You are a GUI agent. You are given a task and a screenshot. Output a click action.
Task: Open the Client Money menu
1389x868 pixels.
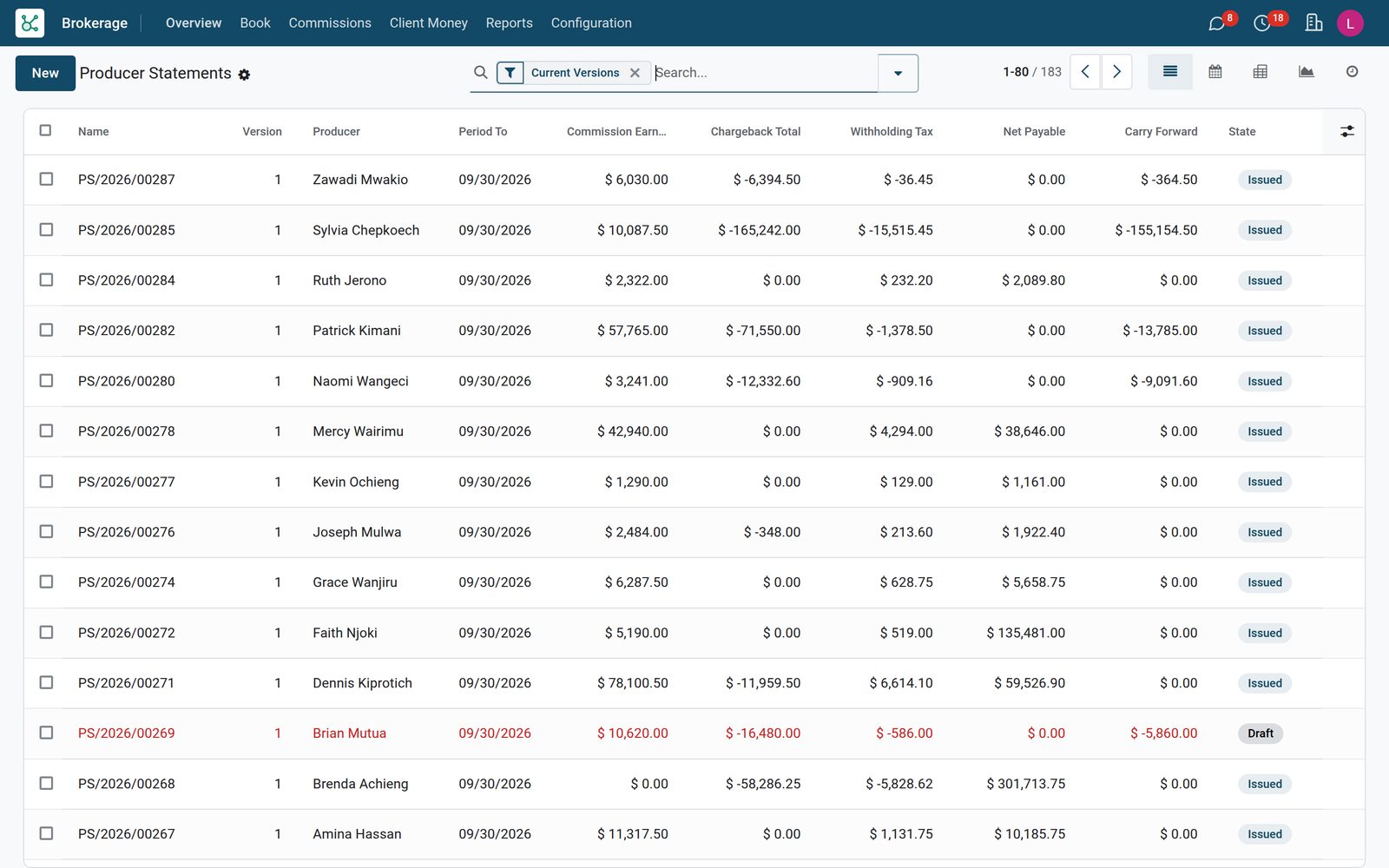tap(429, 23)
